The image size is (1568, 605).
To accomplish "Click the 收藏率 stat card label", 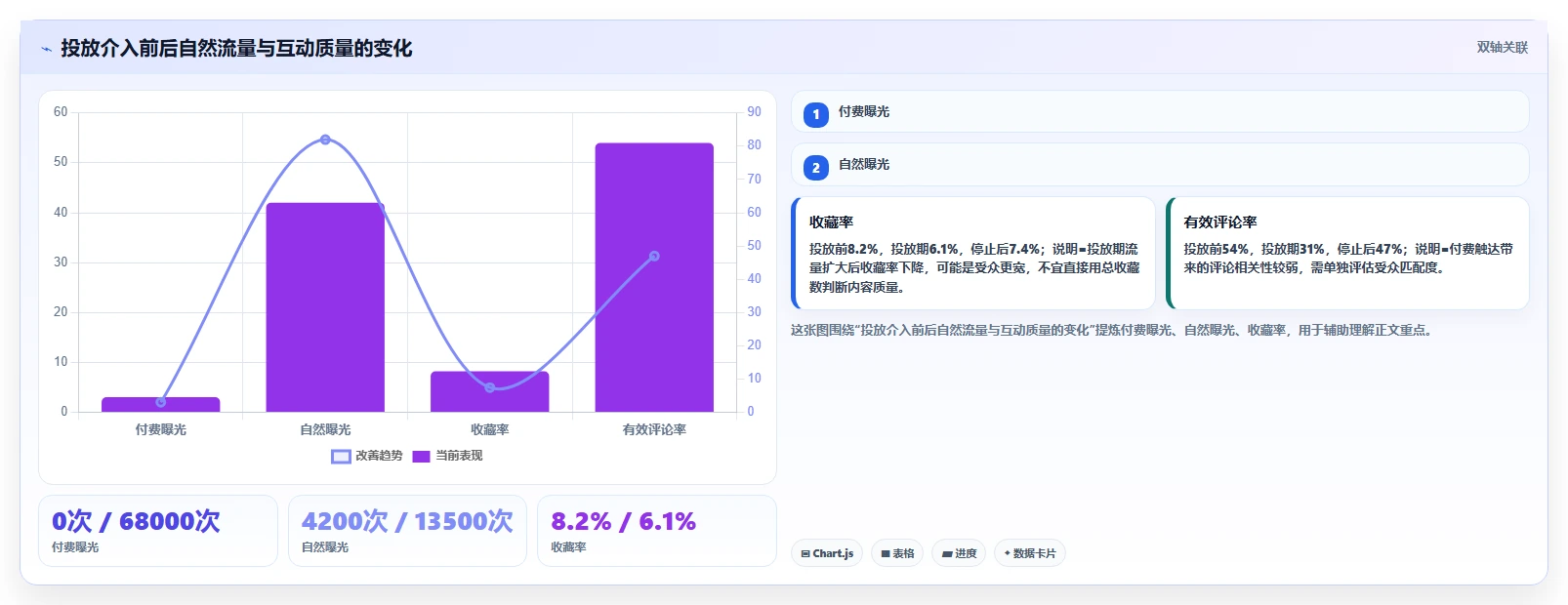I will (568, 547).
